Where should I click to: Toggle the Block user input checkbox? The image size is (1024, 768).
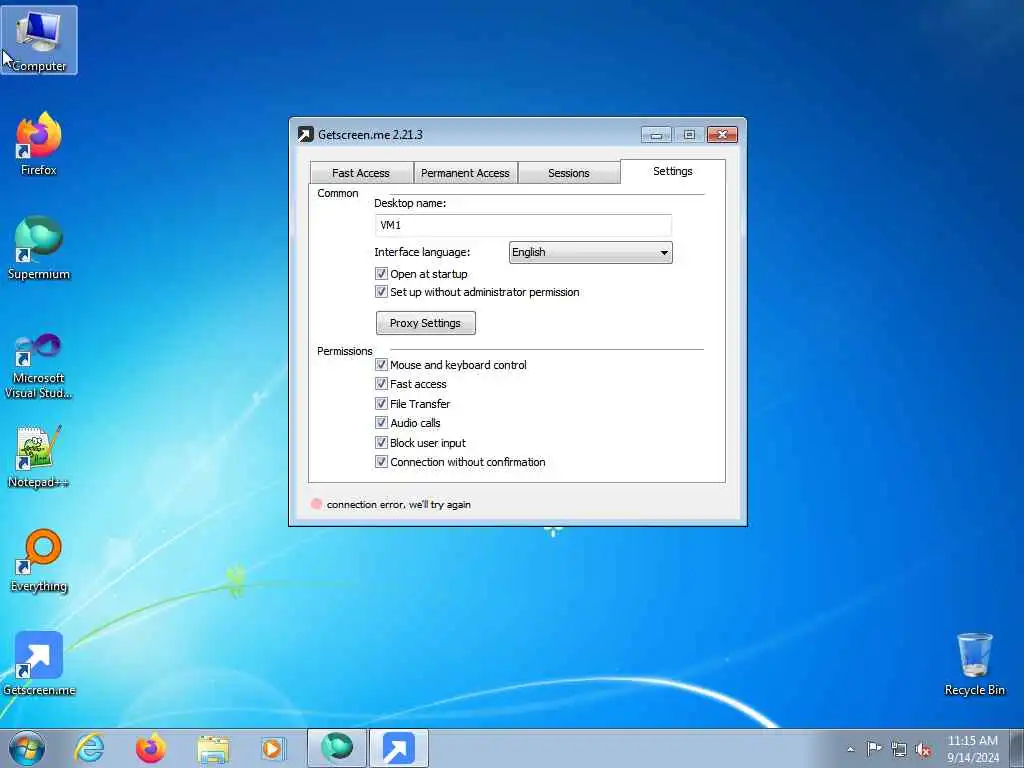[x=381, y=443]
